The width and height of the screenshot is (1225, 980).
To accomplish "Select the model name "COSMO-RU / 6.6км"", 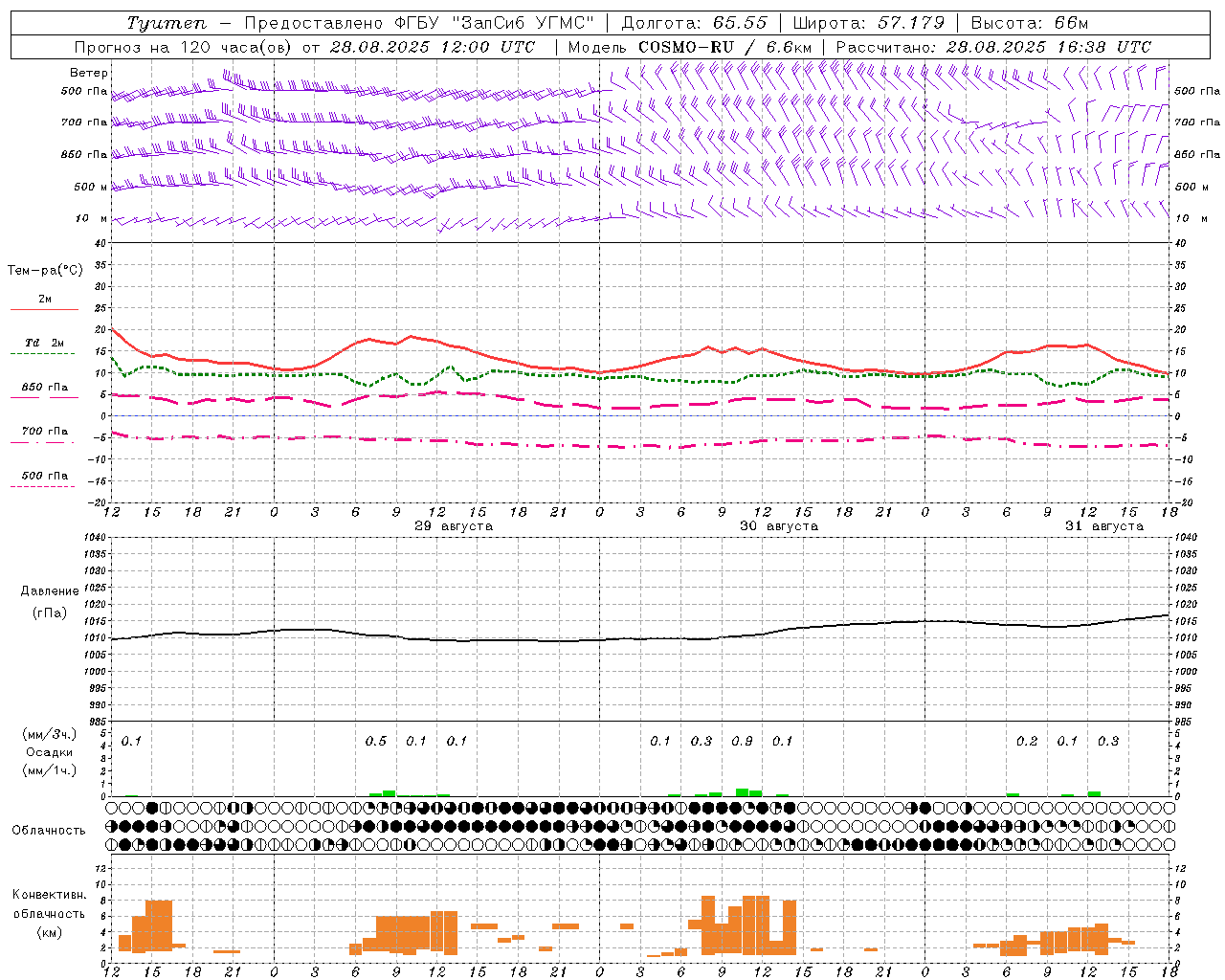I will 724,47.
